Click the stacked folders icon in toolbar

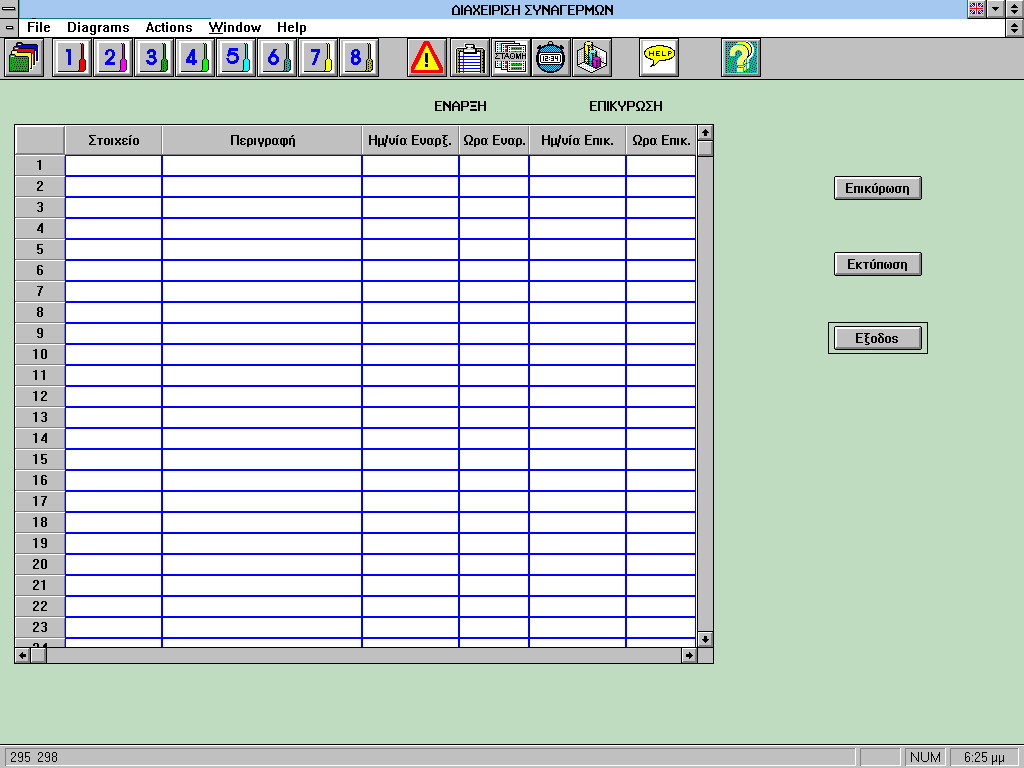pos(24,58)
